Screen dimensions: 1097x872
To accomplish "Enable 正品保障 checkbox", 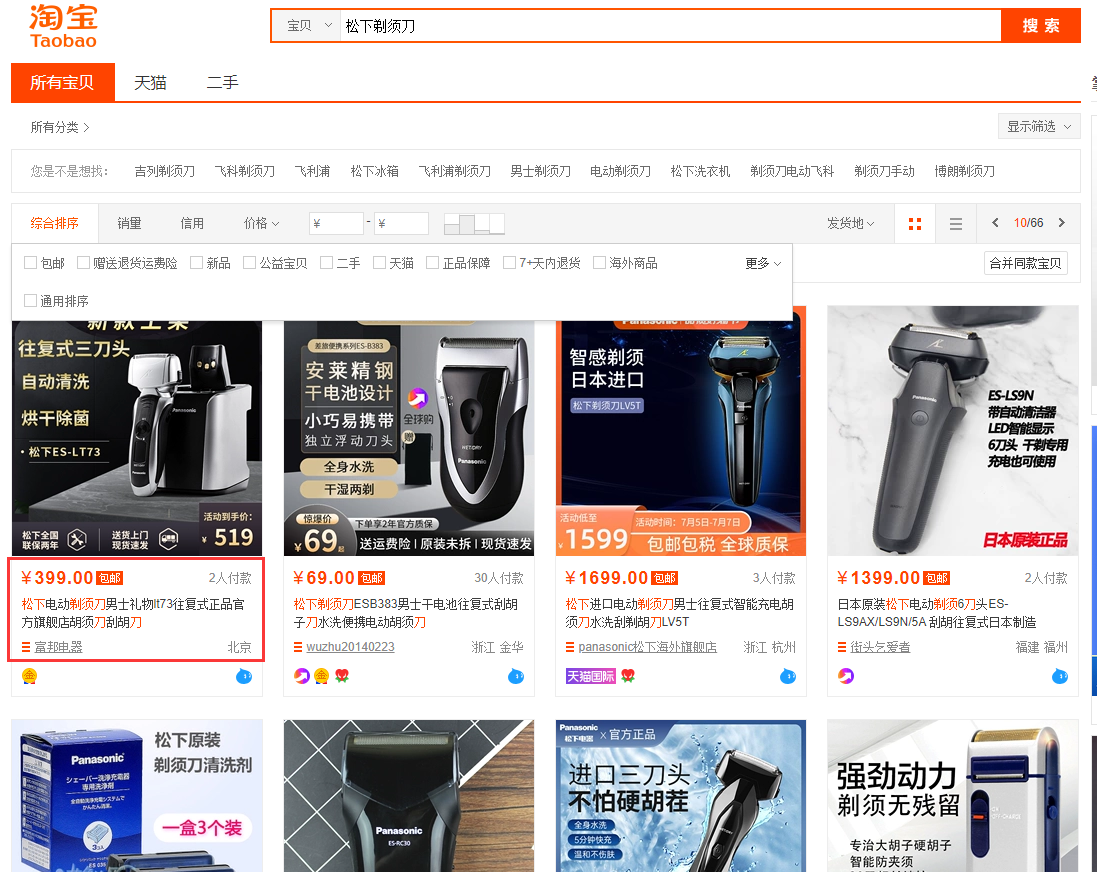I will (432, 262).
